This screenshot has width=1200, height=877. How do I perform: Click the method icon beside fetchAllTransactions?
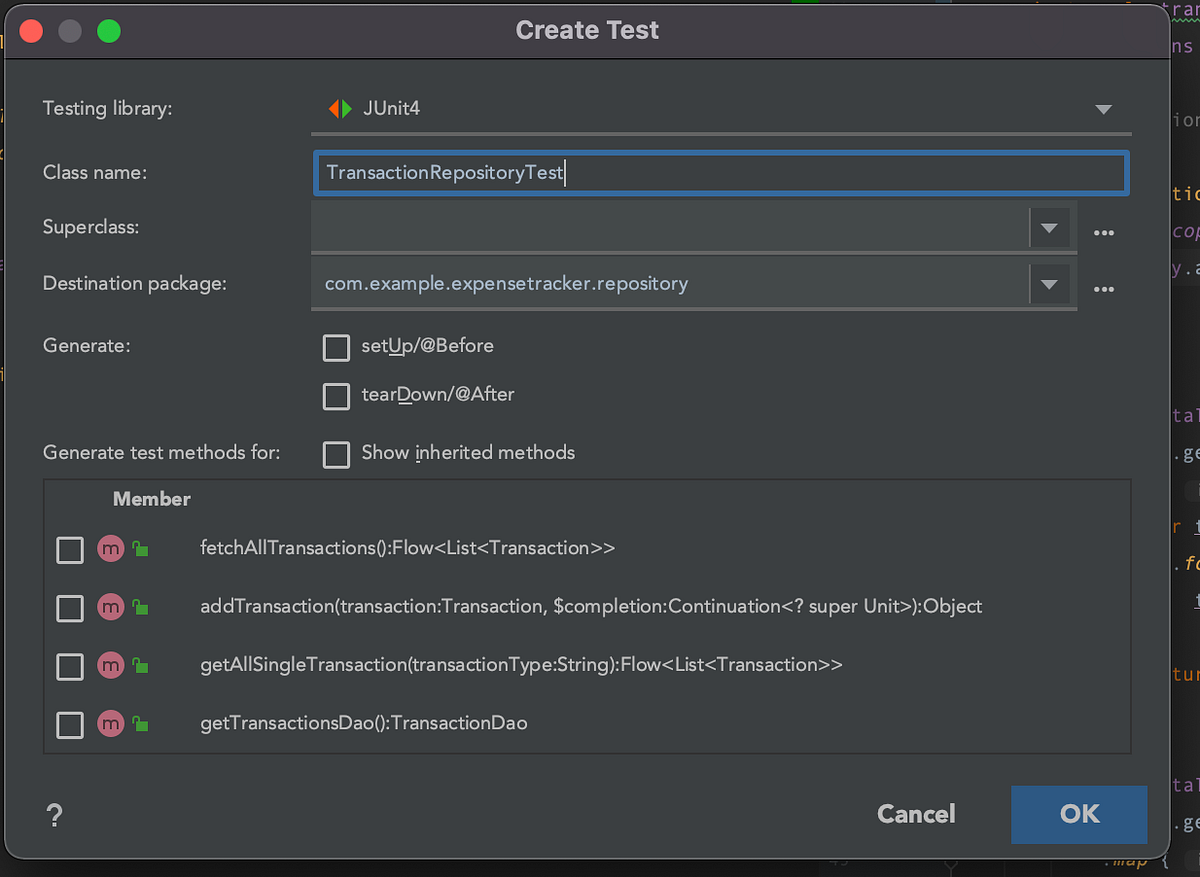coord(110,549)
